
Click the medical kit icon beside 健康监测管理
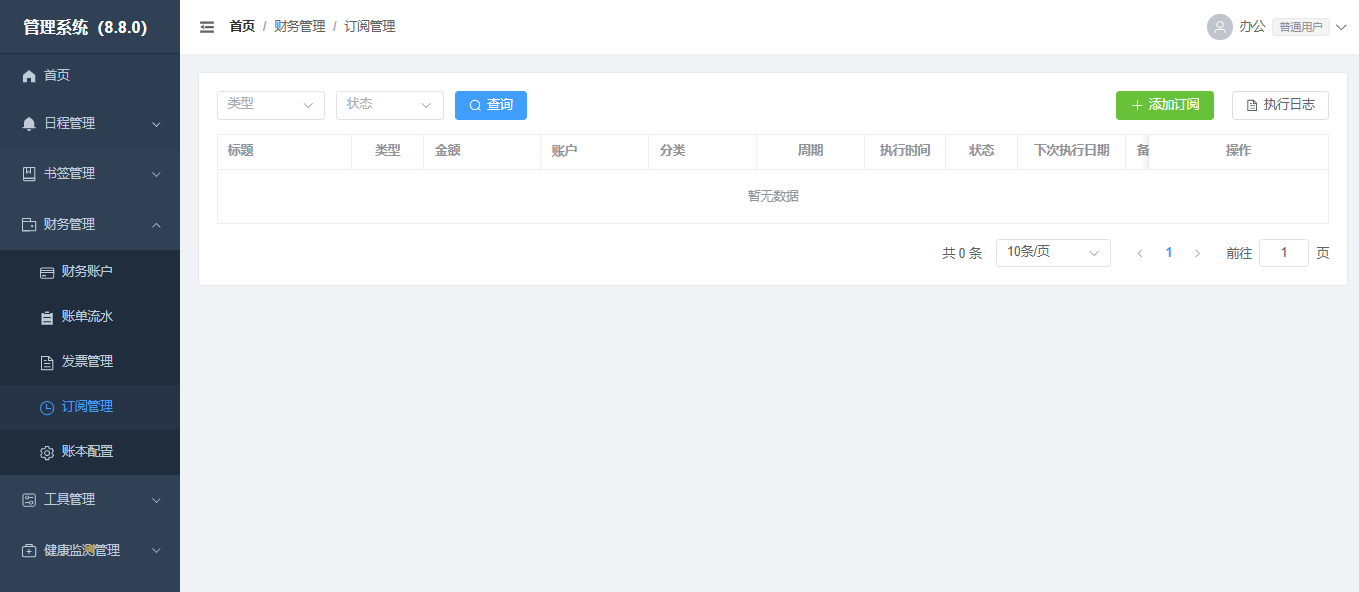[x=29, y=551]
